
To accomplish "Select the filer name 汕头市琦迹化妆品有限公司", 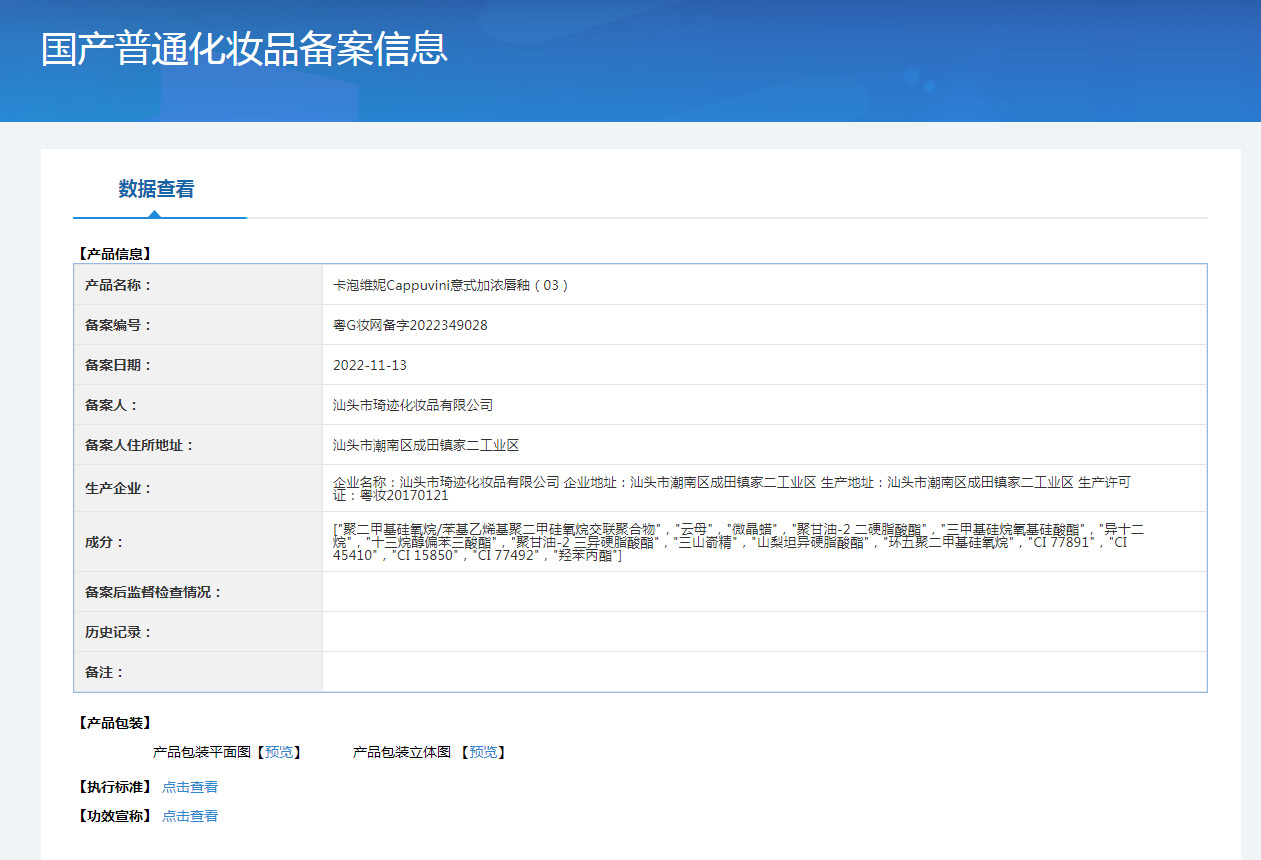I will (x=413, y=405).
